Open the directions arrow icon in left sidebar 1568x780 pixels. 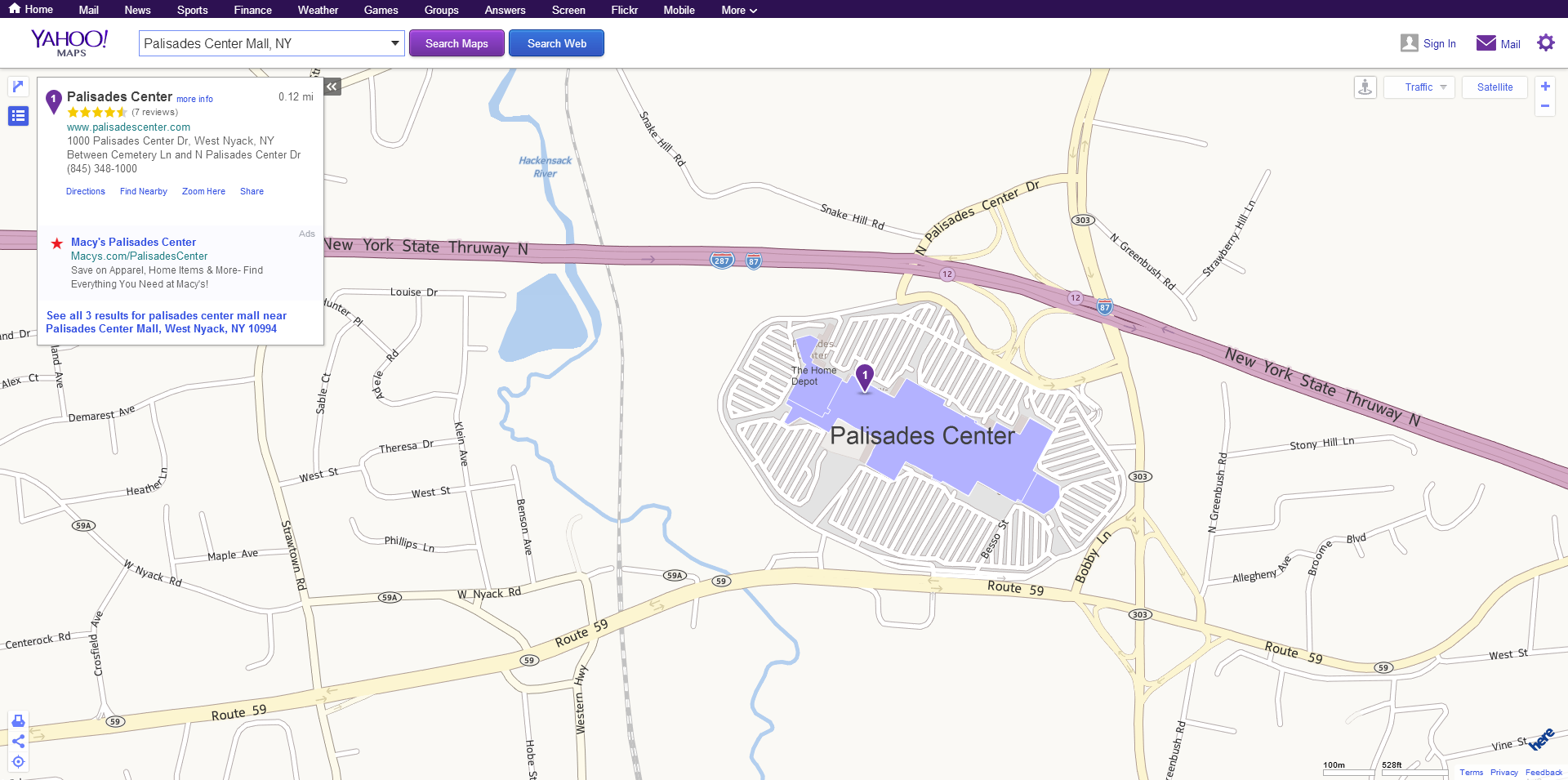click(x=18, y=87)
